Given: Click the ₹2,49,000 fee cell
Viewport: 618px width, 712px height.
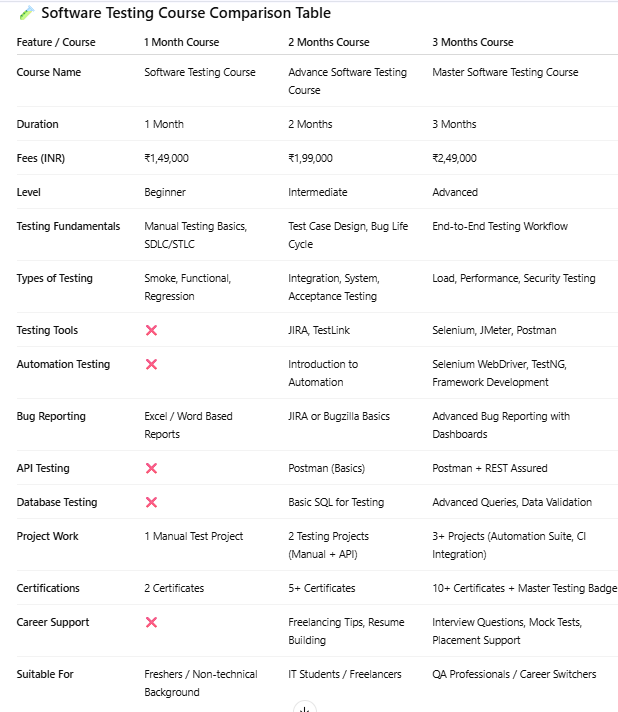Looking at the screenshot, I should point(454,158).
